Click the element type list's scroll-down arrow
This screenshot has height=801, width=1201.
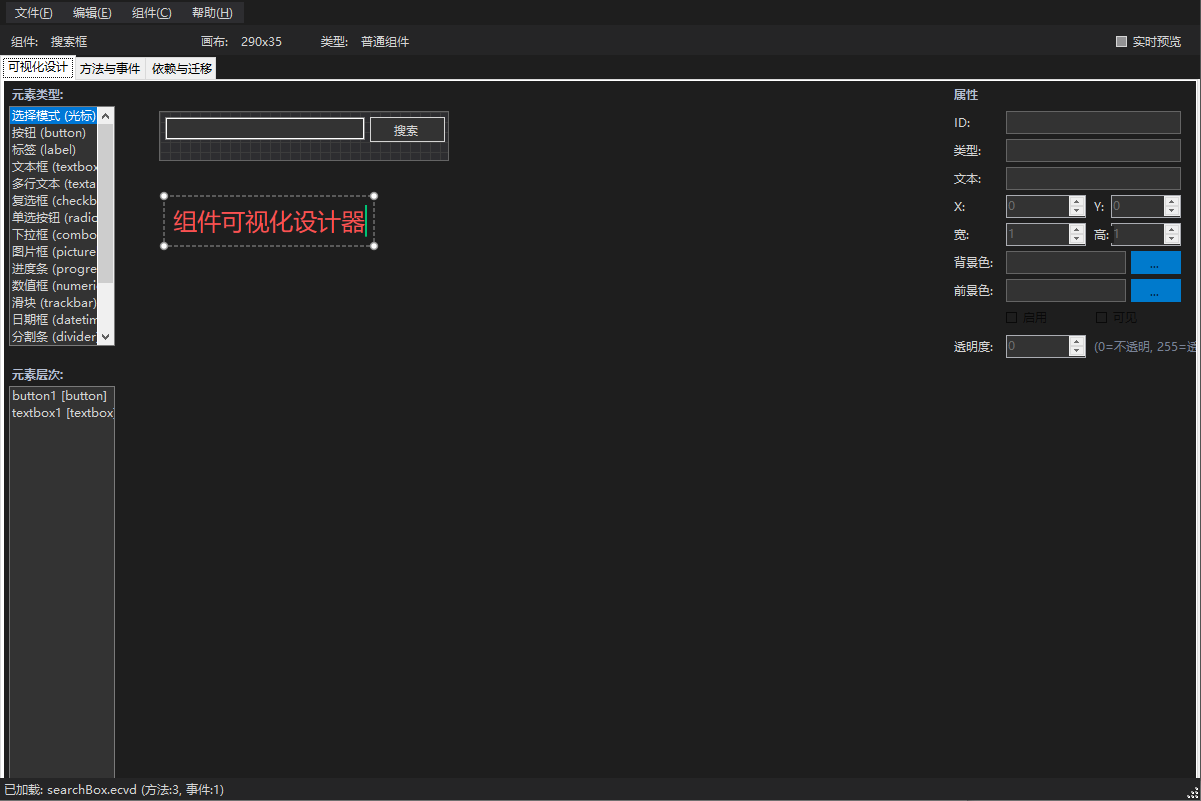pos(105,337)
